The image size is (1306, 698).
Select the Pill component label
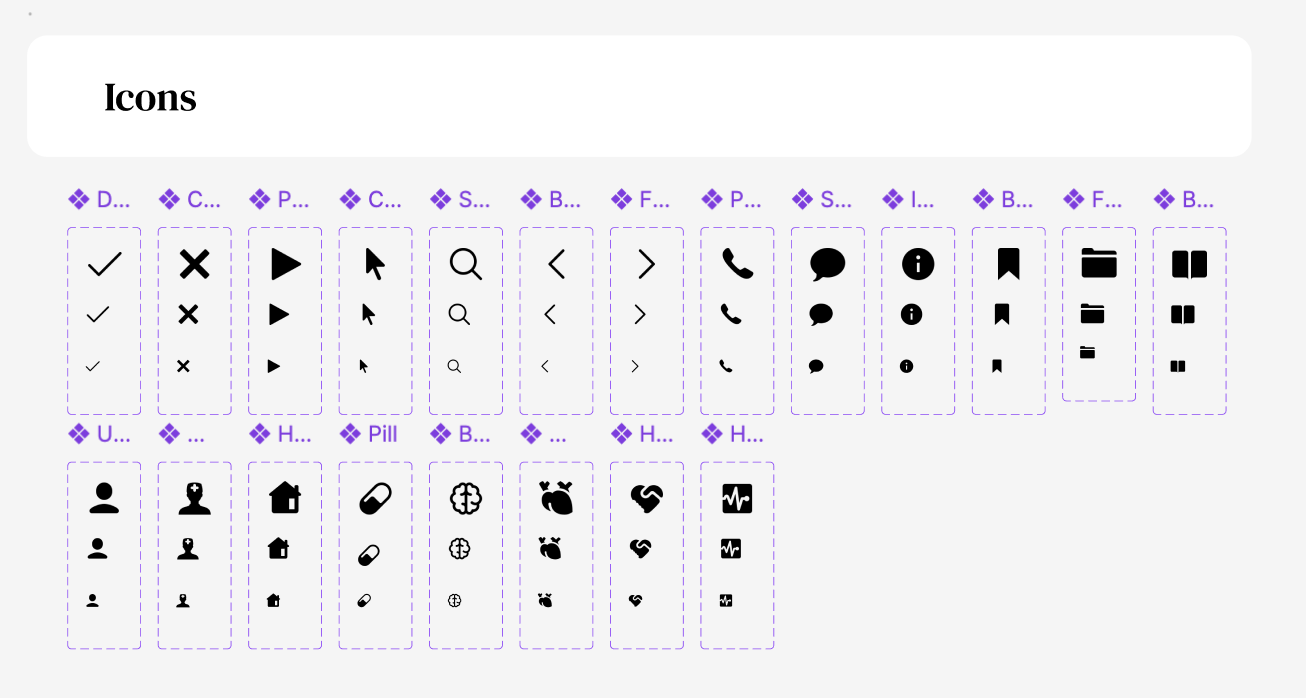pos(382,434)
